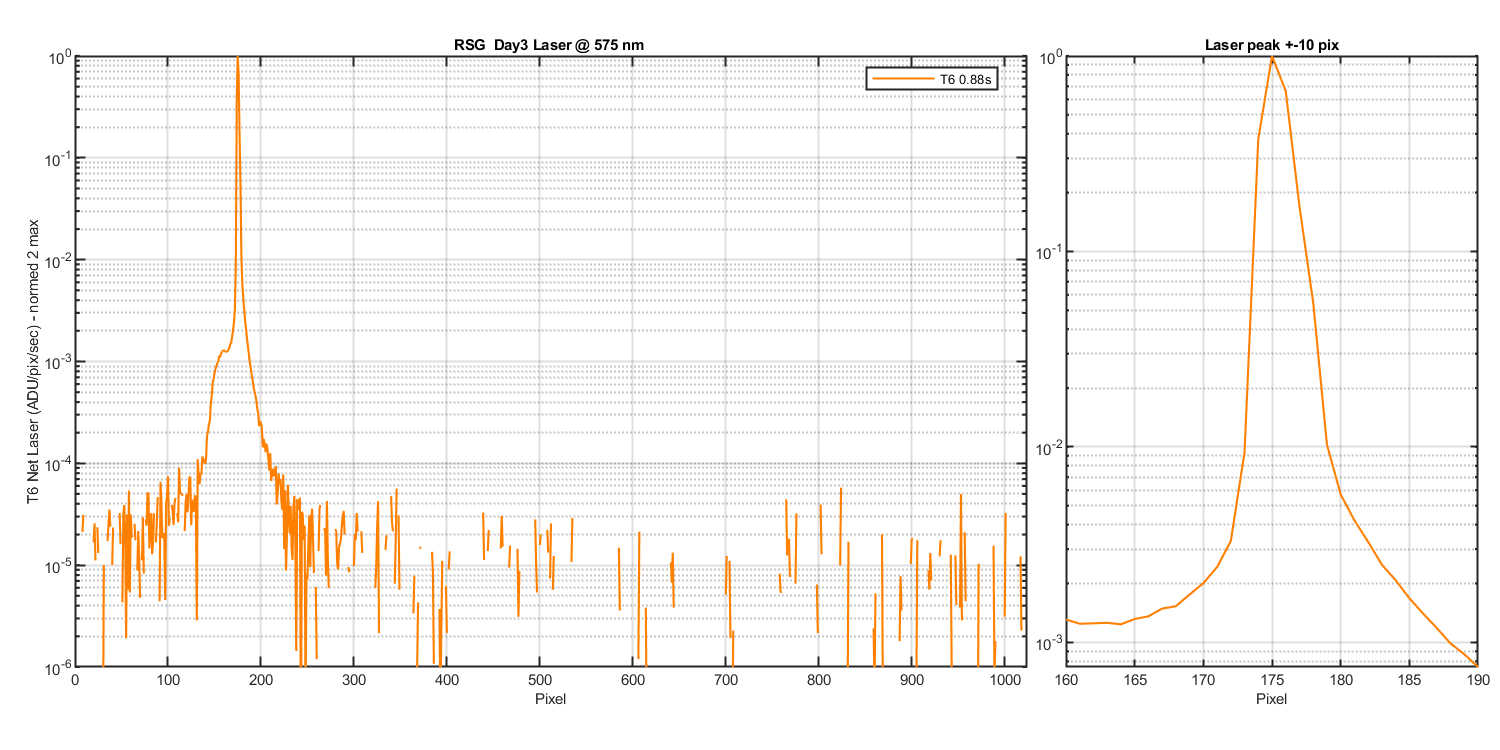Image resolution: width=1500 pixels, height=750 pixels.
Task: Click the '100' x-axis tick label
Action: pos(168,680)
